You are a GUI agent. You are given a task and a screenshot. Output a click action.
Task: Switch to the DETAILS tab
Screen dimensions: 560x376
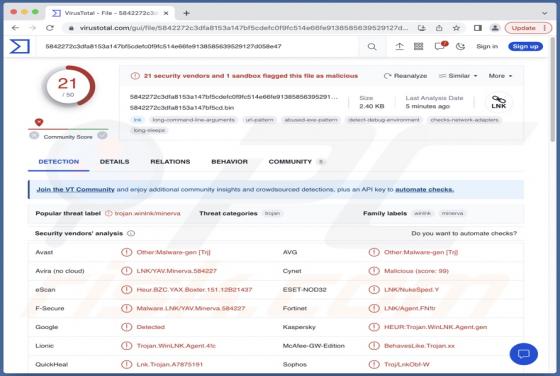coord(114,162)
